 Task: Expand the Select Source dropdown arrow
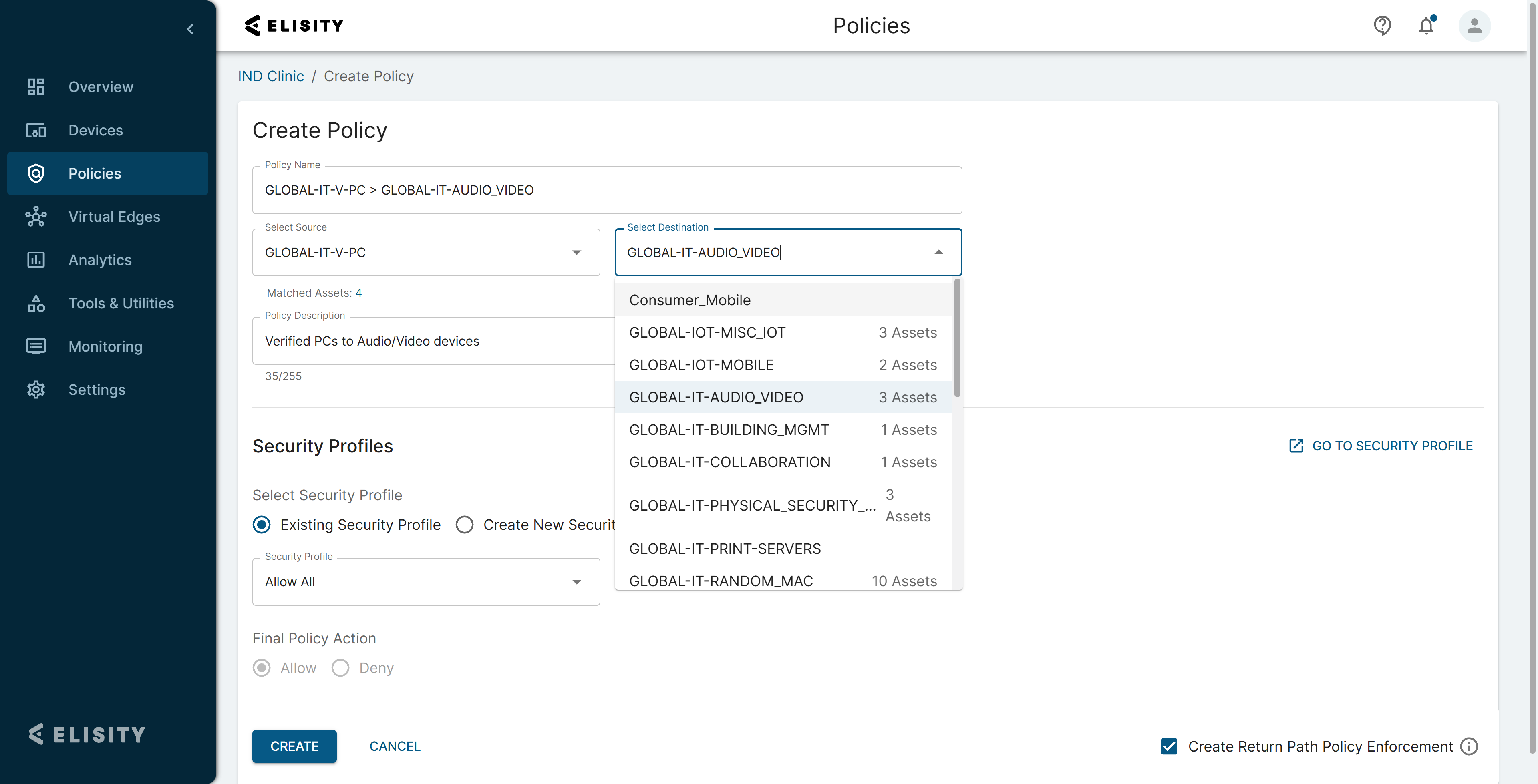pos(576,253)
